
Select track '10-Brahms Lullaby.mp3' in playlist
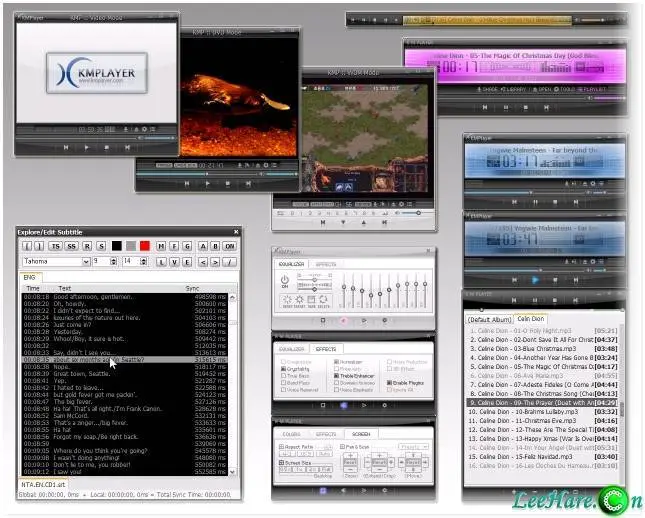click(543, 412)
